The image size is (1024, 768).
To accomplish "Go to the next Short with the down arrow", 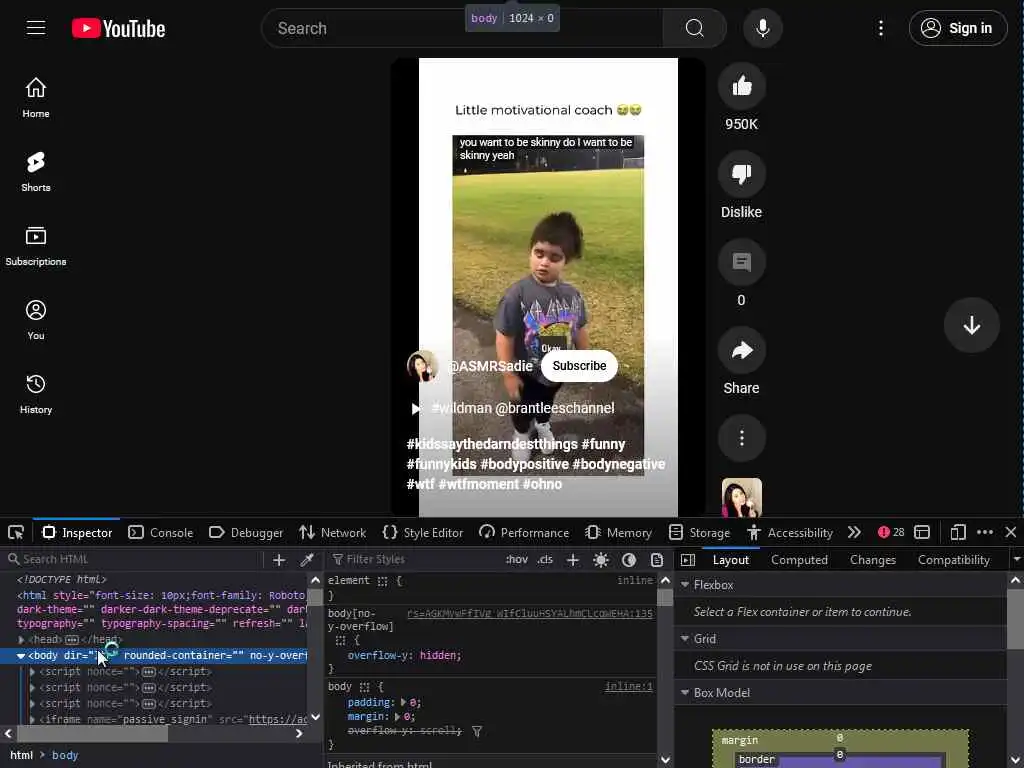I will (971, 325).
